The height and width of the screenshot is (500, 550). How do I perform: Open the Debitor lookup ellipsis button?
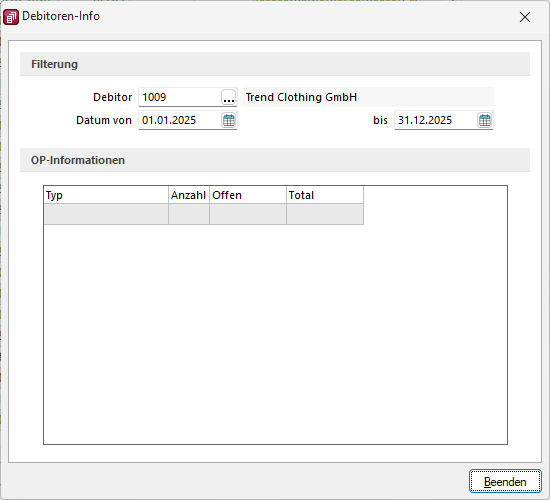tap(229, 97)
